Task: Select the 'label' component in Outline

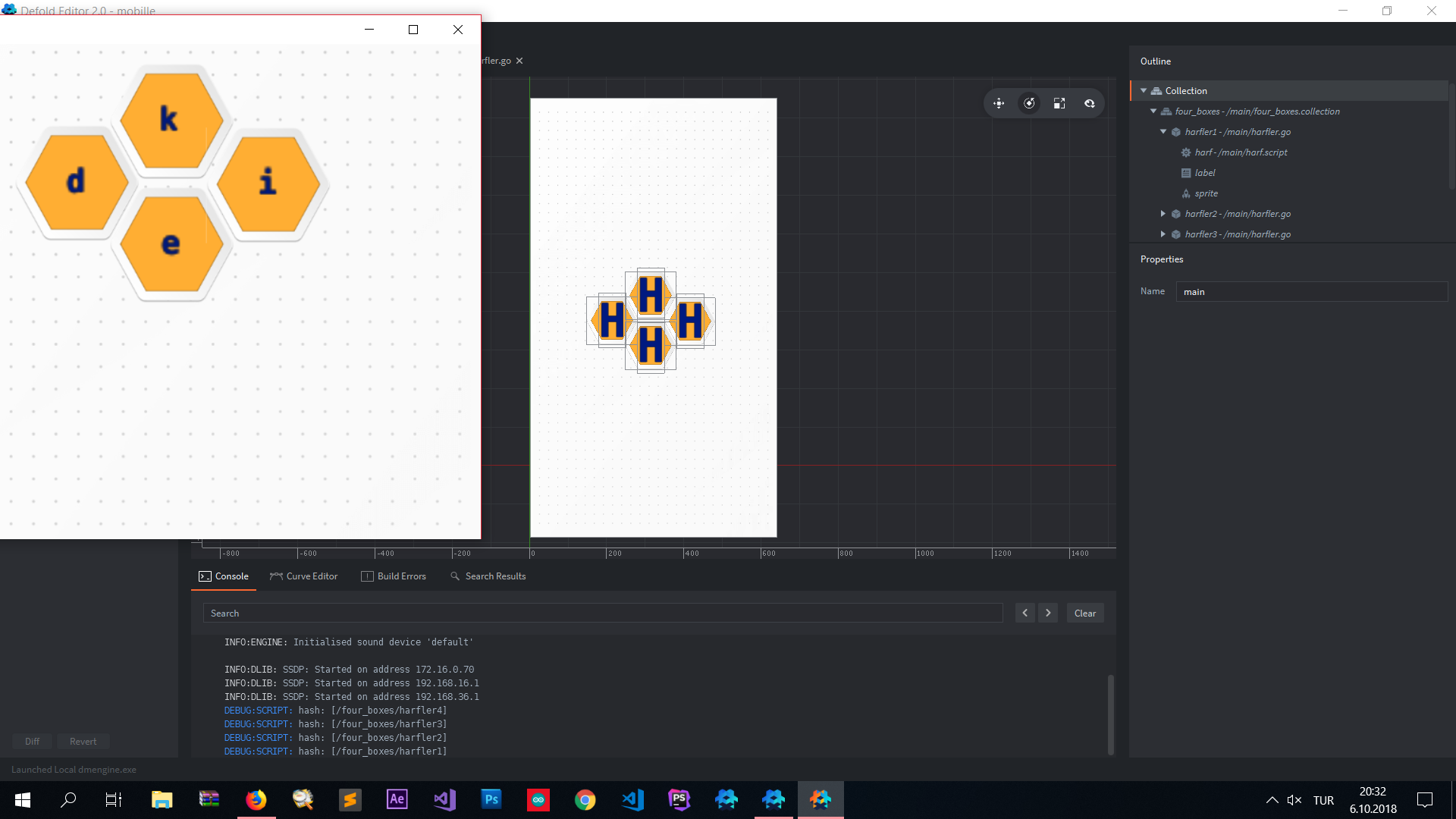Action: (x=1205, y=173)
